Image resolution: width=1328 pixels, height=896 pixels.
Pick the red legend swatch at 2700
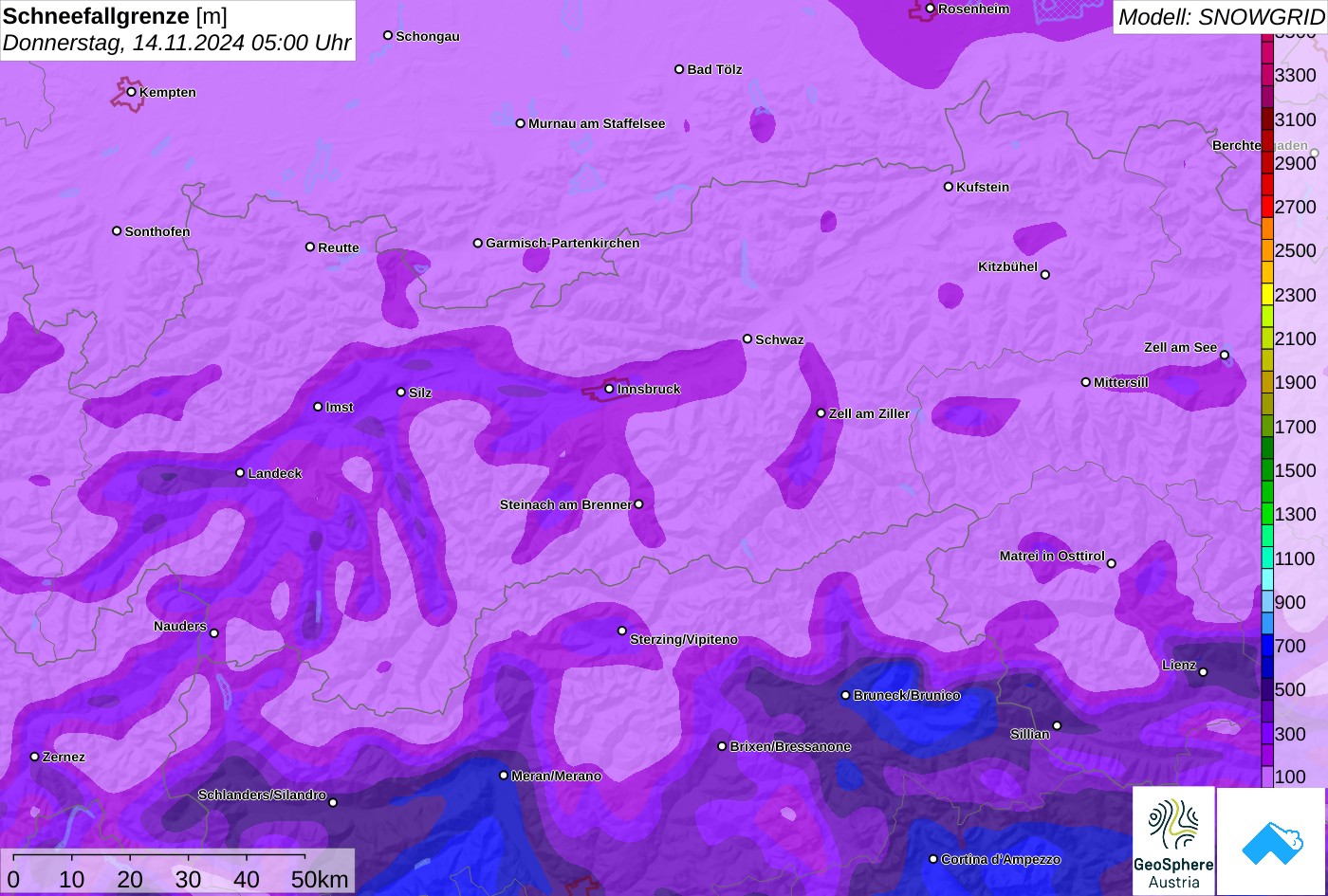(x=1267, y=206)
